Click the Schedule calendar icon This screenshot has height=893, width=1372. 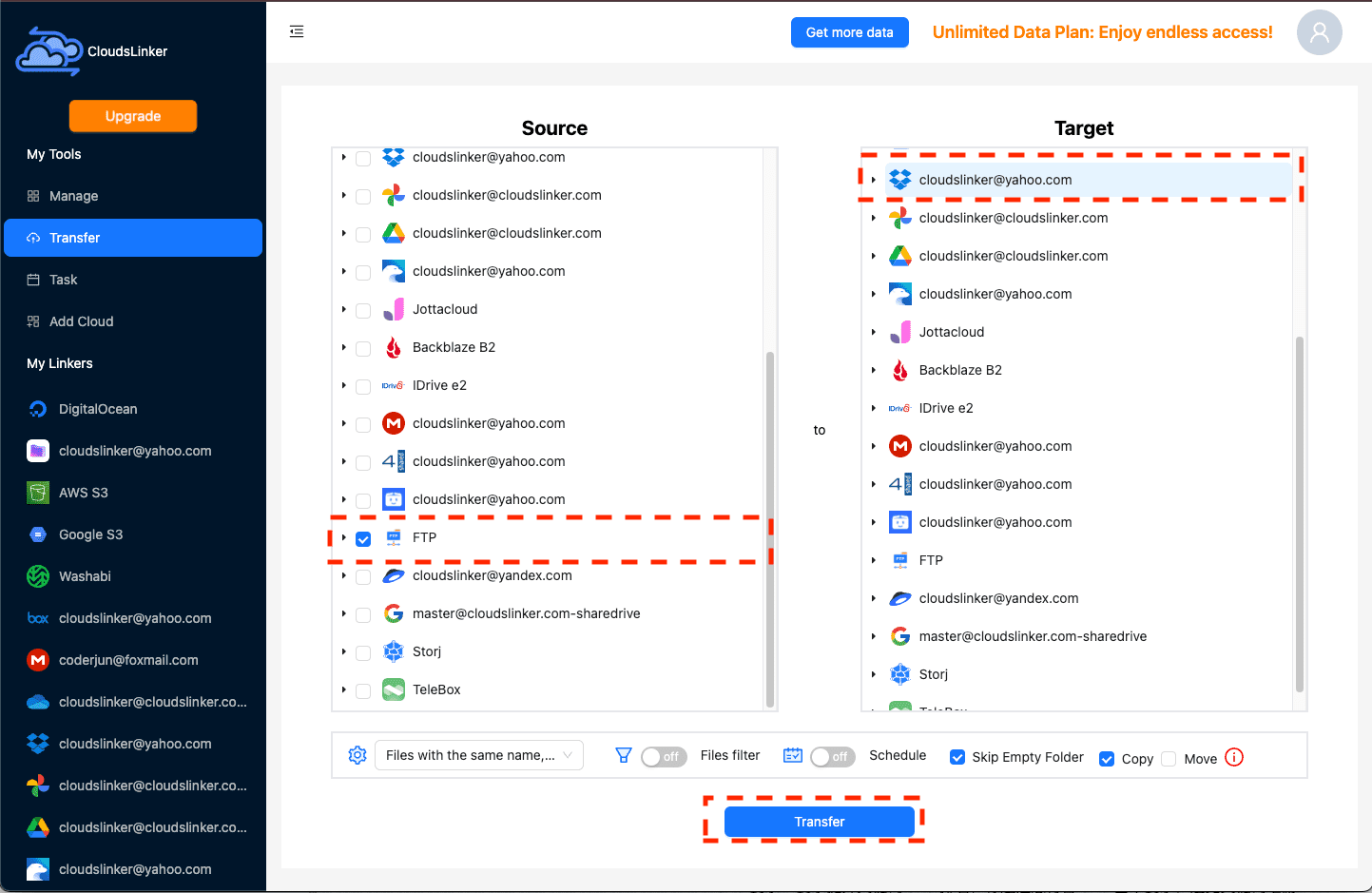793,755
